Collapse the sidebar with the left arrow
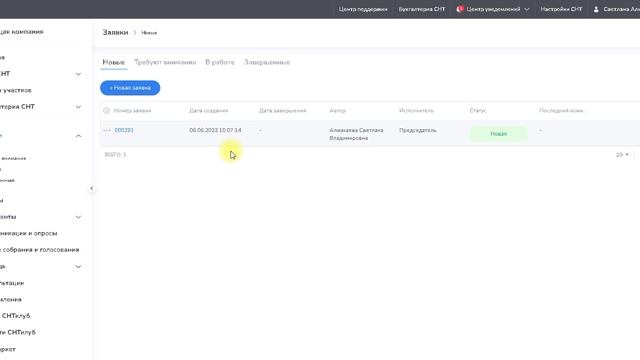The height and width of the screenshot is (360, 640). pos(92,189)
